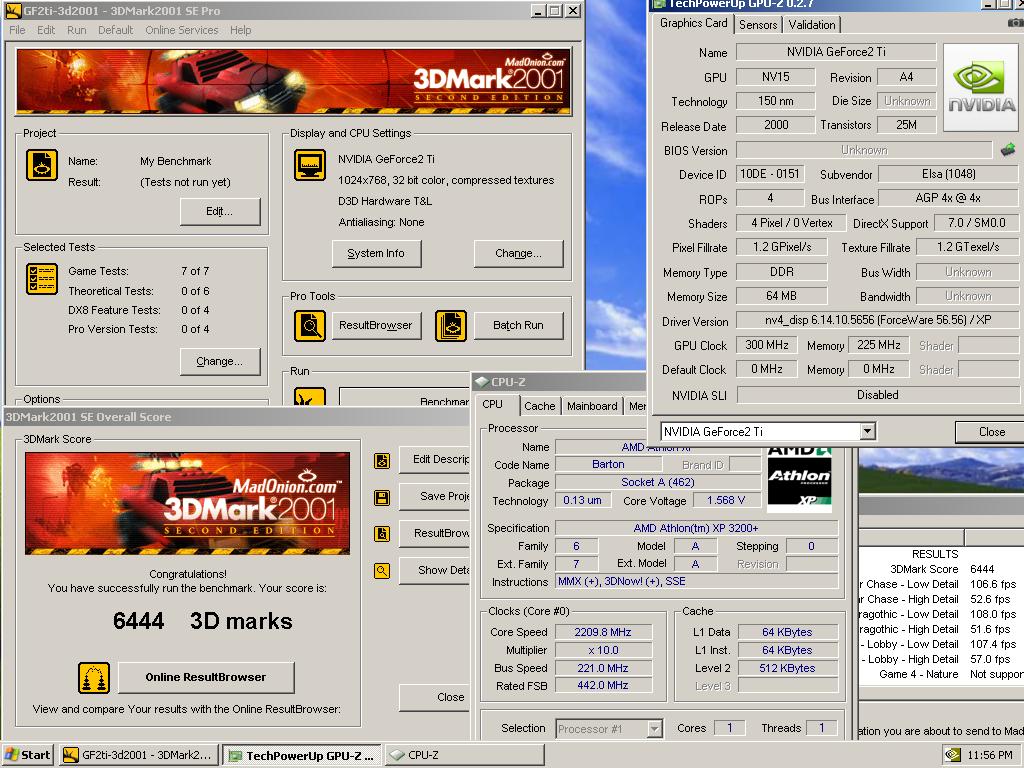Select the CPU tab in CPU-Z
The image size is (1024, 768).
tap(493, 404)
